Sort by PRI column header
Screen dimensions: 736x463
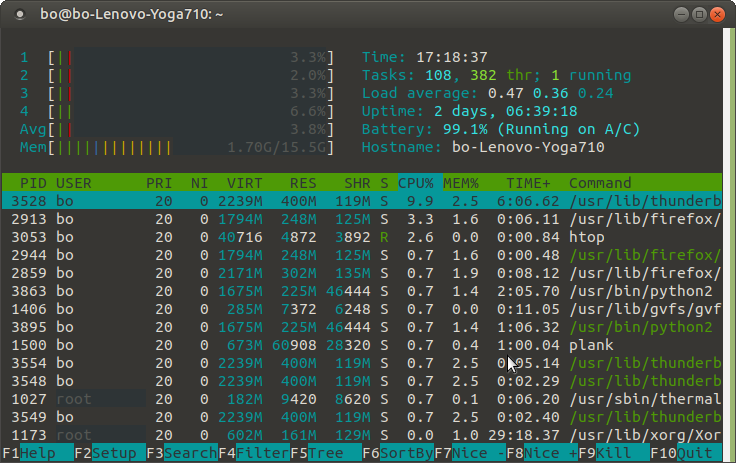(159, 183)
